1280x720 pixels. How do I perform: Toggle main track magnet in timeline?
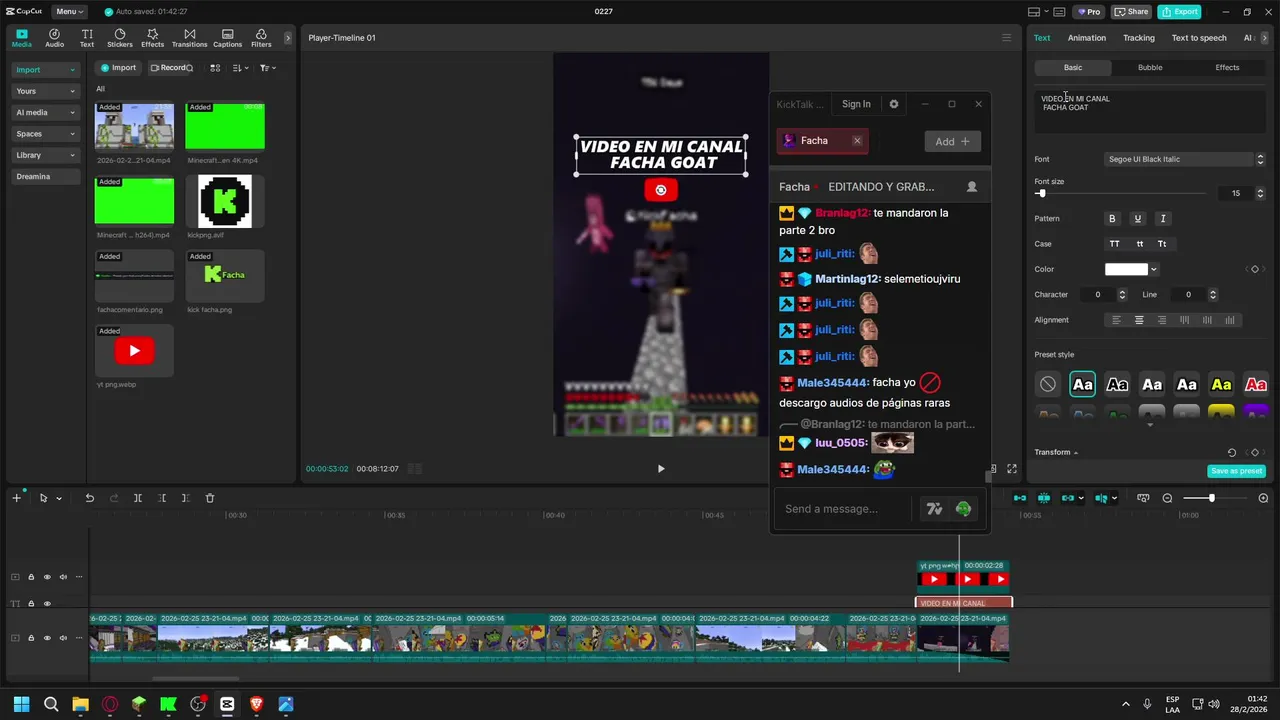1019,498
